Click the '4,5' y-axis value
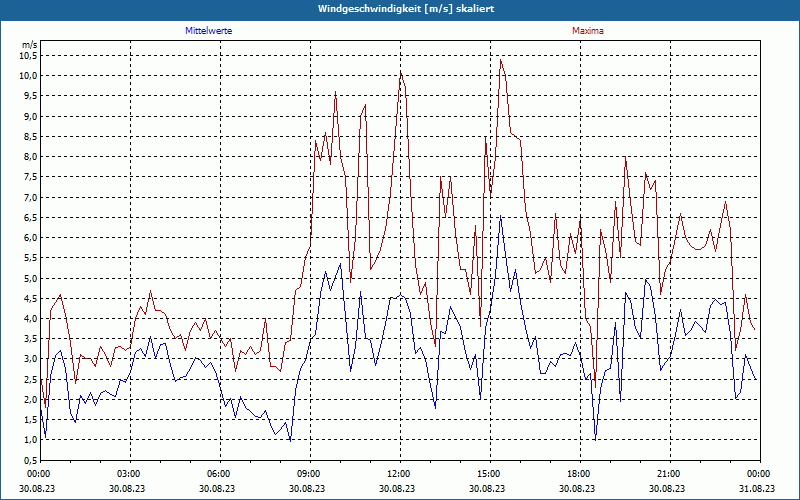 click(30, 298)
